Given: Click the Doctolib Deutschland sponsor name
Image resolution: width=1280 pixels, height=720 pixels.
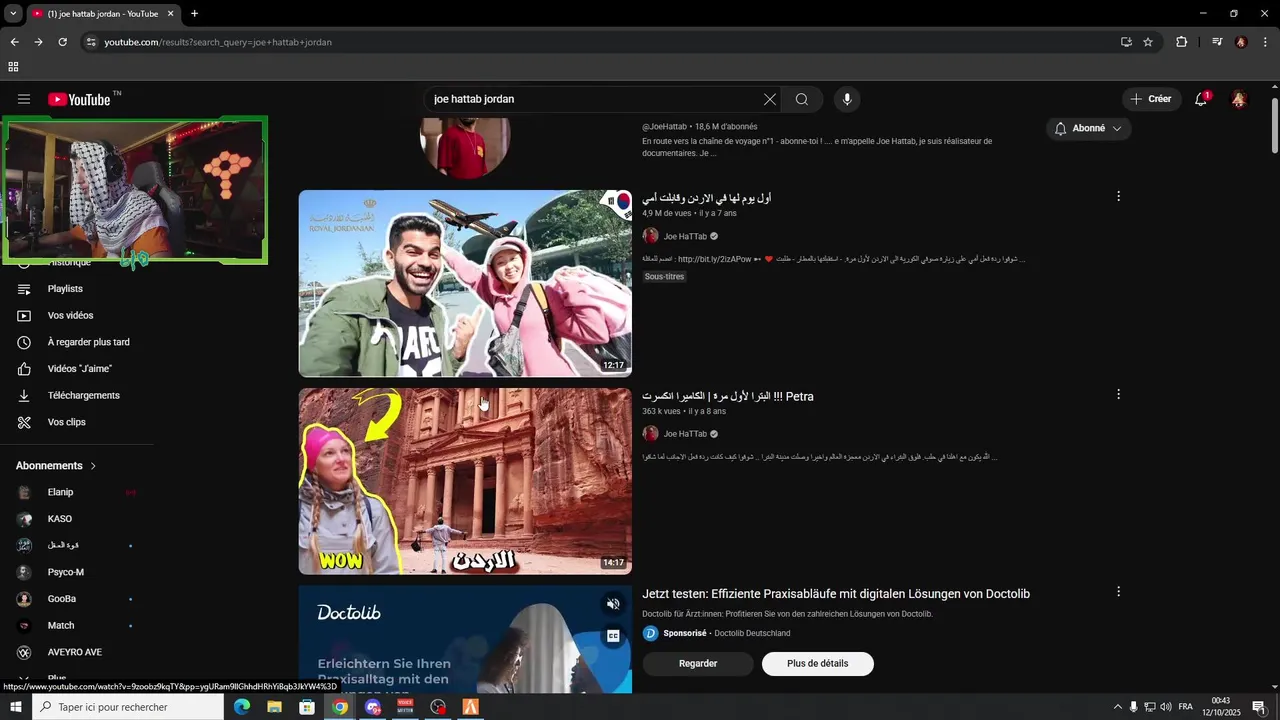Looking at the screenshot, I should pos(752,633).
